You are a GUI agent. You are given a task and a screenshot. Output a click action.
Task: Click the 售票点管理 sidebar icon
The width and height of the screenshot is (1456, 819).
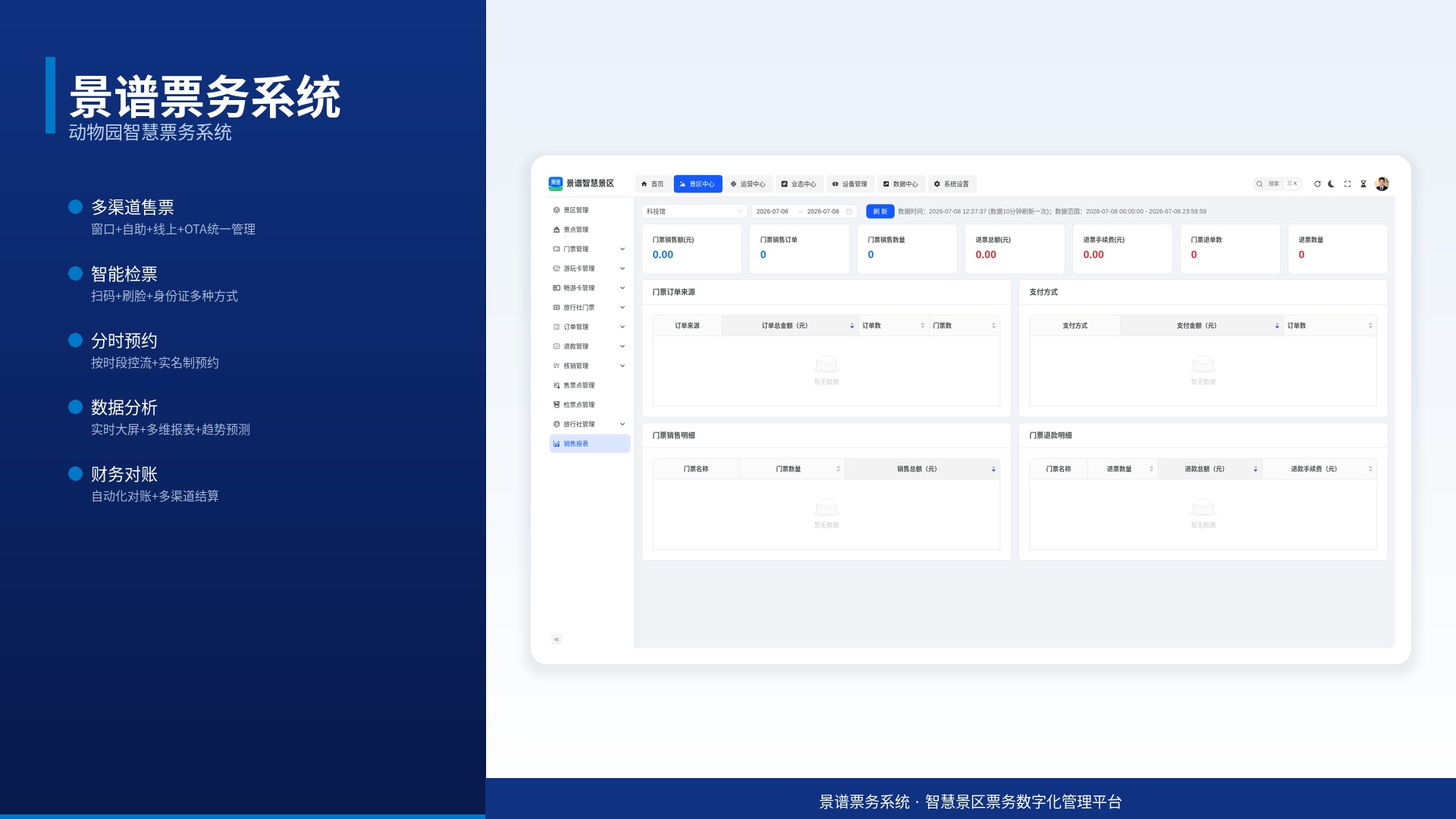(x=557, y=385)
